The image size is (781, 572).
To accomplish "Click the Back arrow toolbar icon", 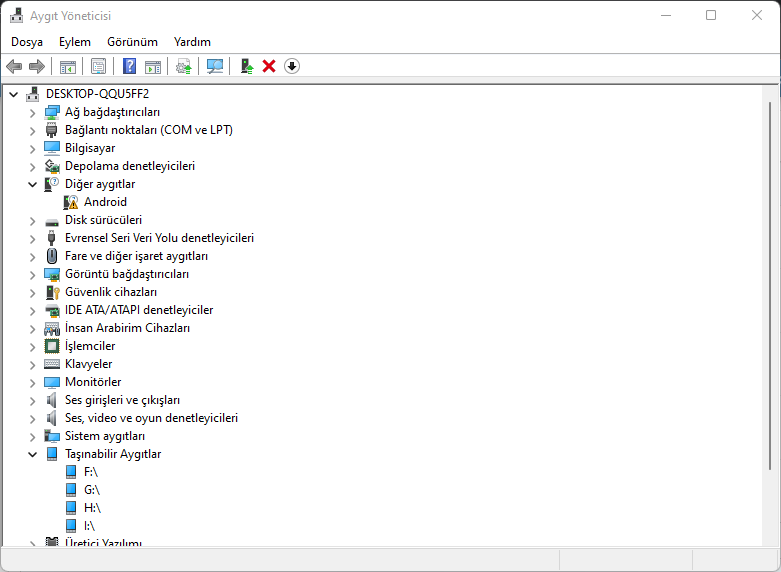I will point(14,66).
